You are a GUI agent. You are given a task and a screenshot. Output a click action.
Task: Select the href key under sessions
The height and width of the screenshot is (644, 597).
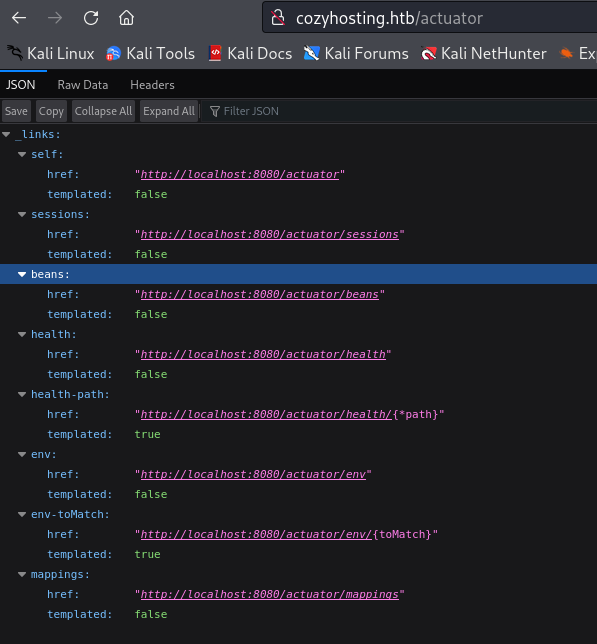[x=63, y=234]
